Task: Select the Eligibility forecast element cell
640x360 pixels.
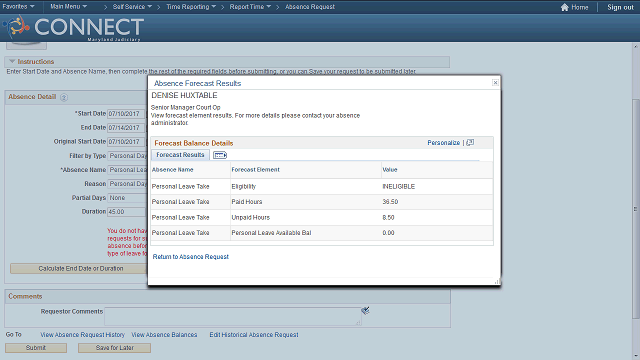Action: coord(244,186)
